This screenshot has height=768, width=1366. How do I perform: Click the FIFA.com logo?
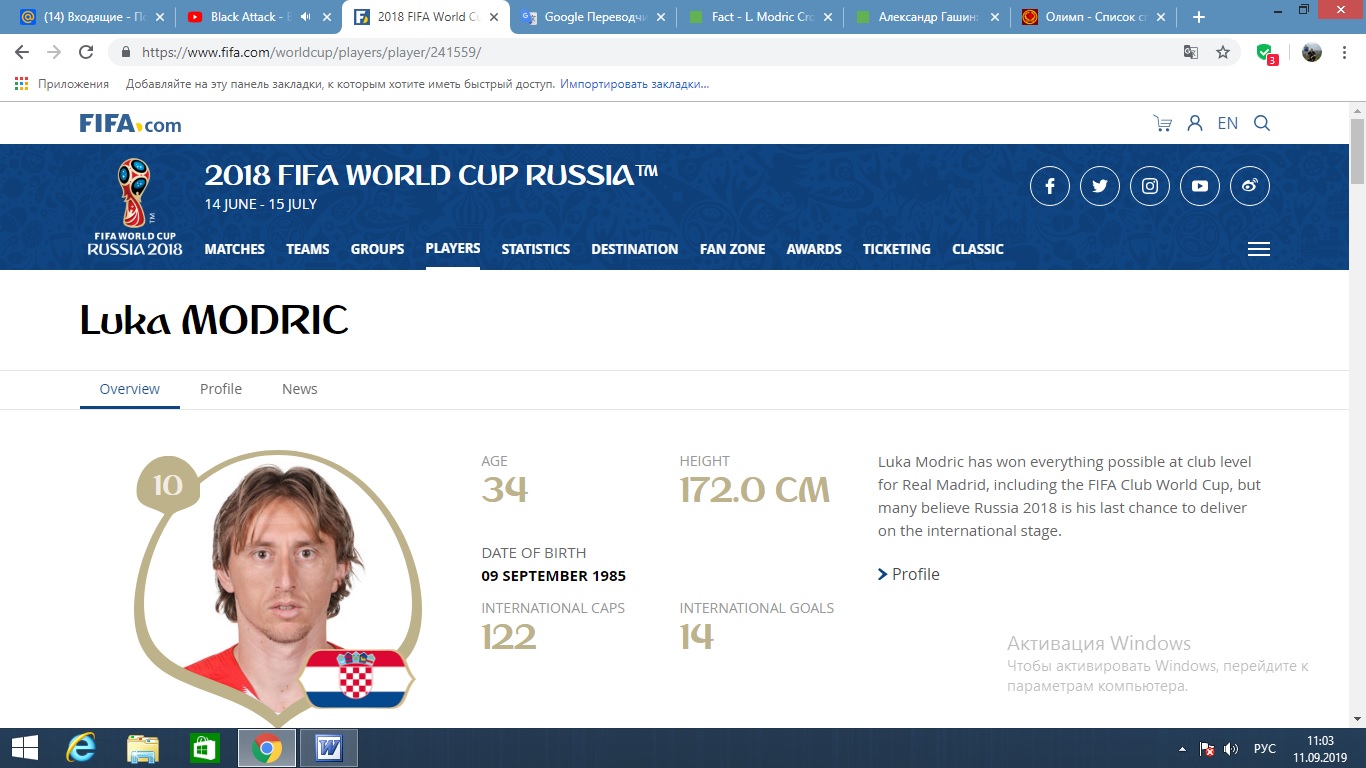[131, 124]
